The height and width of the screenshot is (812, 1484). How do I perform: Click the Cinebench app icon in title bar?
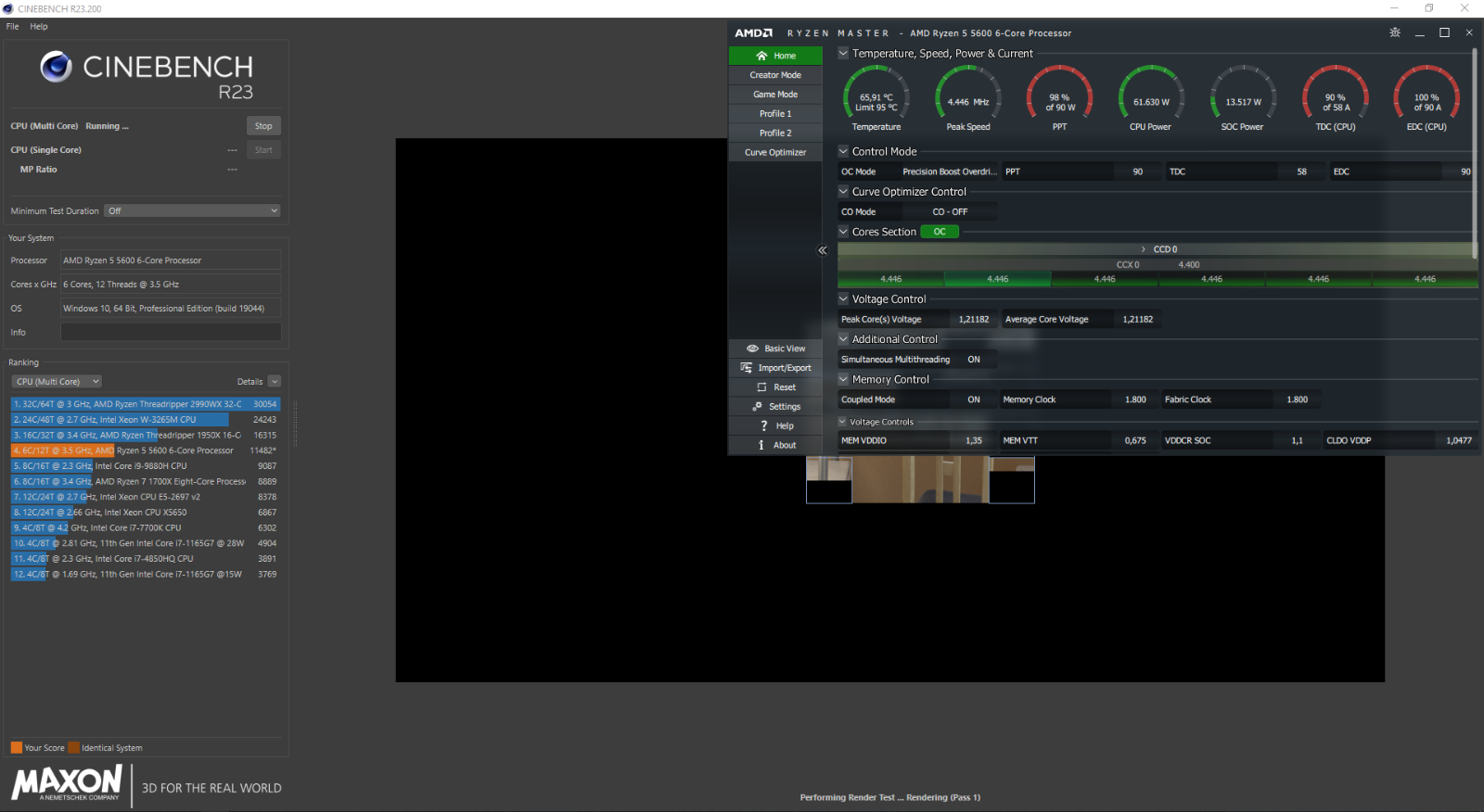pyautogui.click(x=8, y=8)
